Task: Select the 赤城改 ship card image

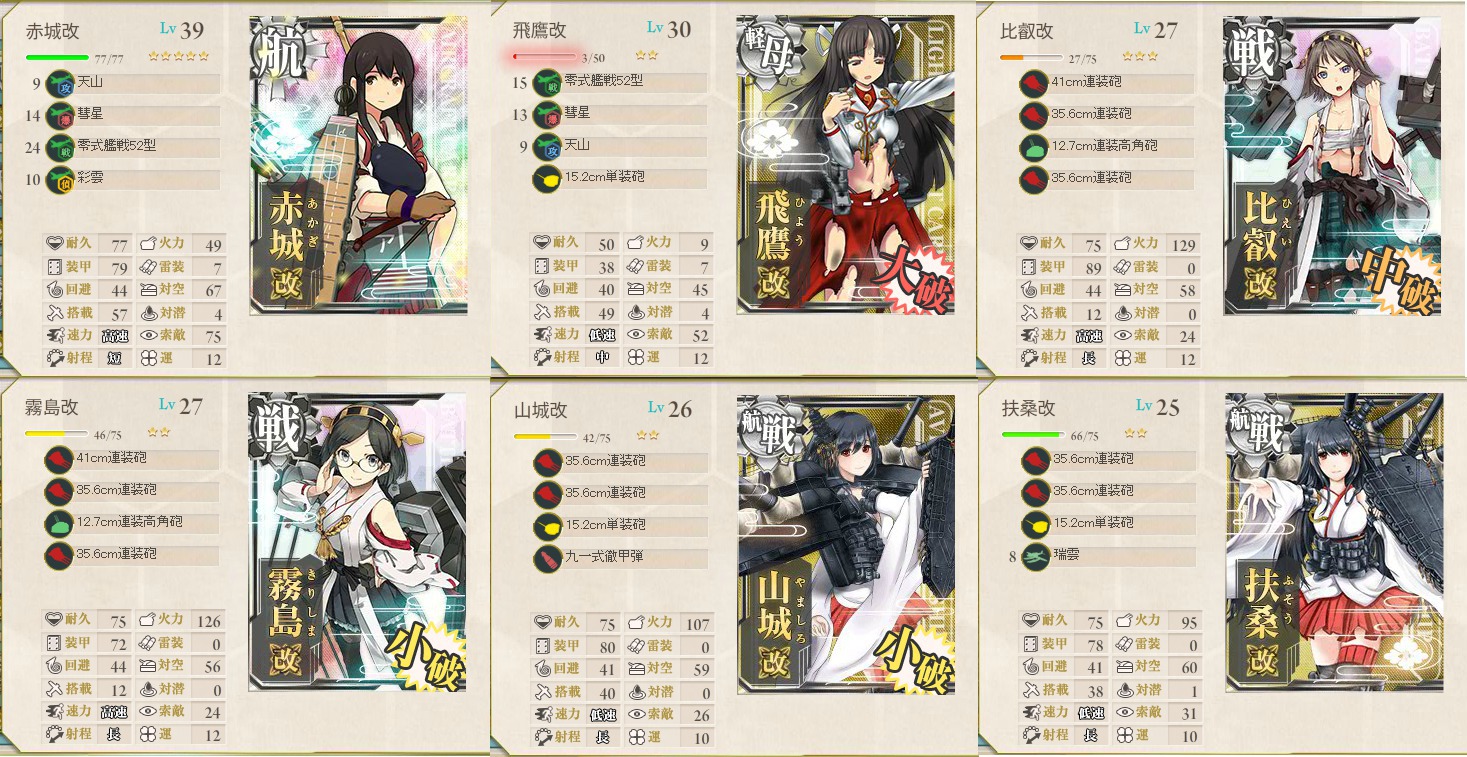Action: (358, 164)
